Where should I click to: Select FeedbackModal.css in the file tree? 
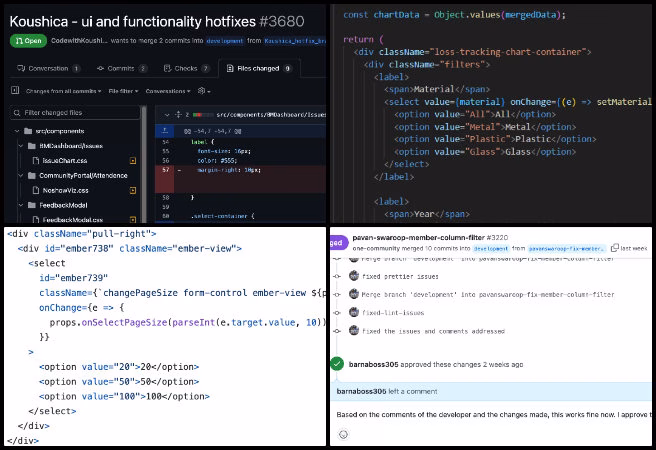click(x=73, y=220)
